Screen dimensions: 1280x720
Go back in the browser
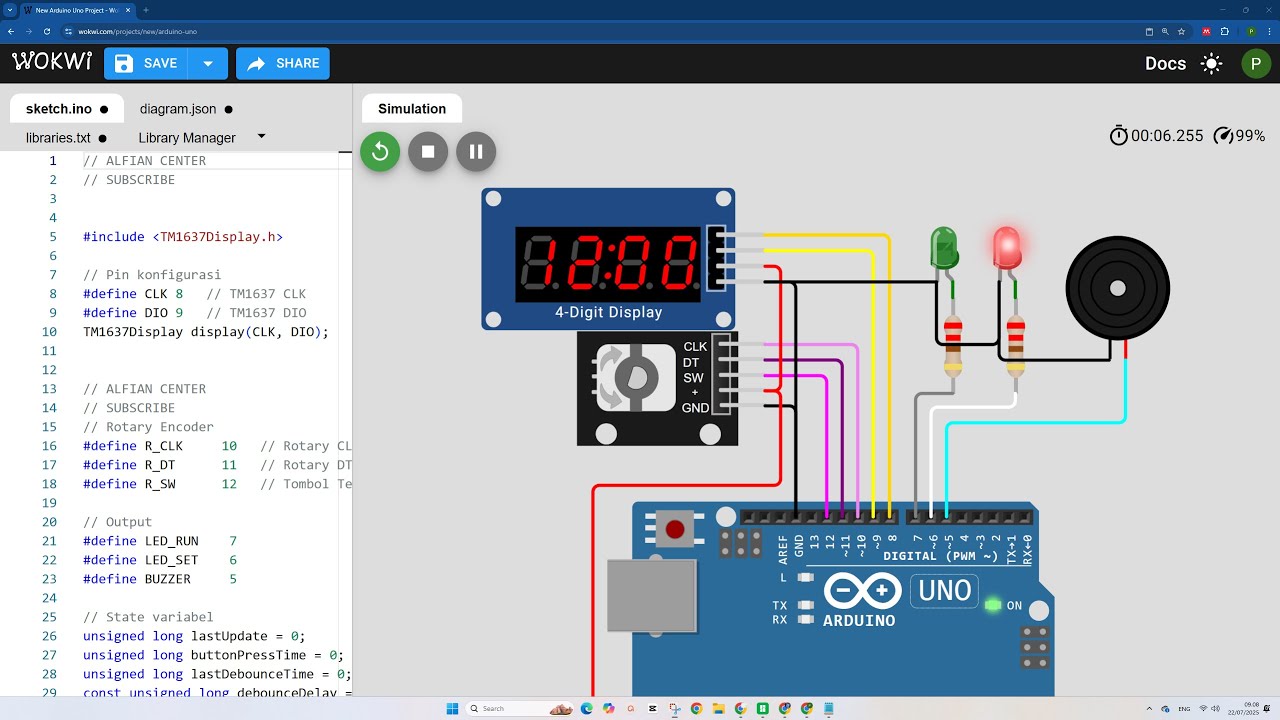tap(11, 31)
